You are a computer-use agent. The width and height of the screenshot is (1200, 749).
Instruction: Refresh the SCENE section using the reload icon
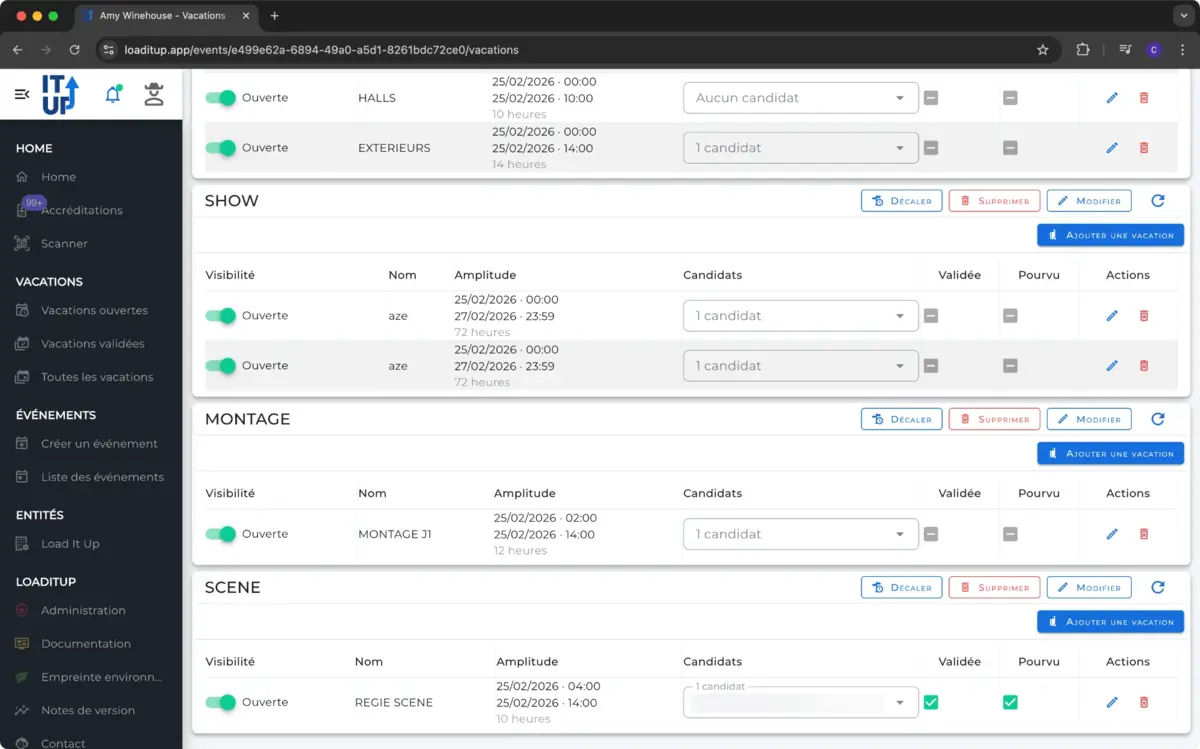pos(1158,588)
